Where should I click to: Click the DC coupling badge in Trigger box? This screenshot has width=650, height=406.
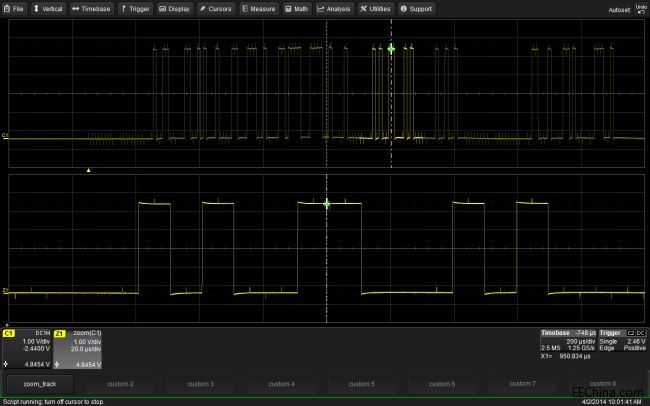(641, 333)
